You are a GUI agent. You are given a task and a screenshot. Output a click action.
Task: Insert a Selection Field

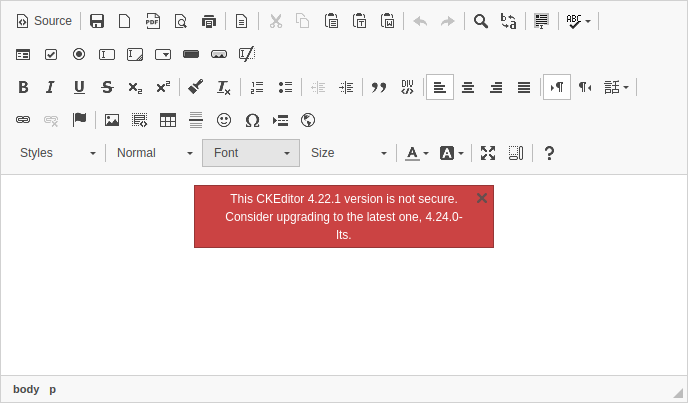163,54
